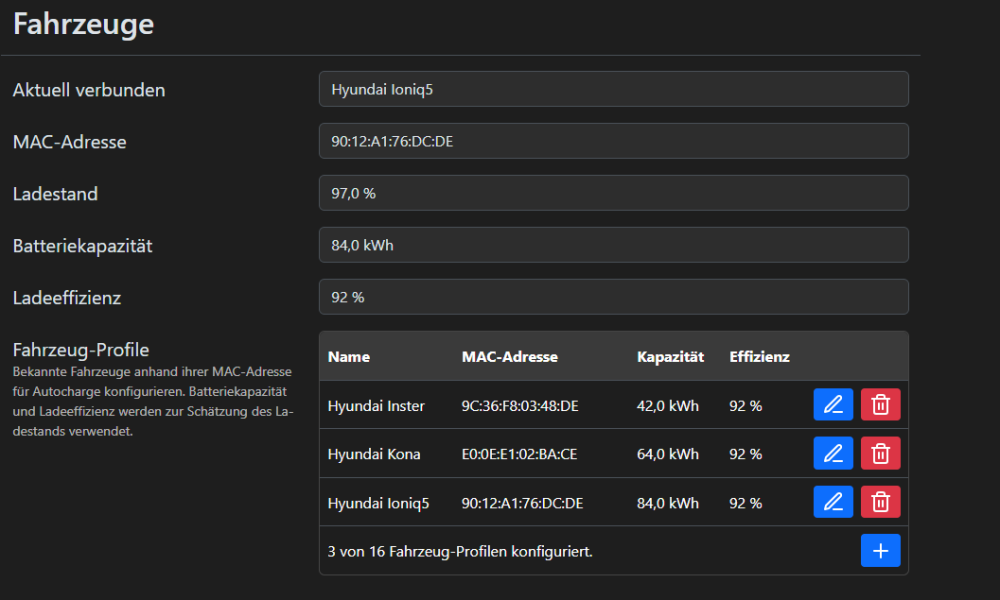Edit the Hyundai Kona vehicle profile
1000x600 pixels.
pyautogui.click(x=833, y=453)
